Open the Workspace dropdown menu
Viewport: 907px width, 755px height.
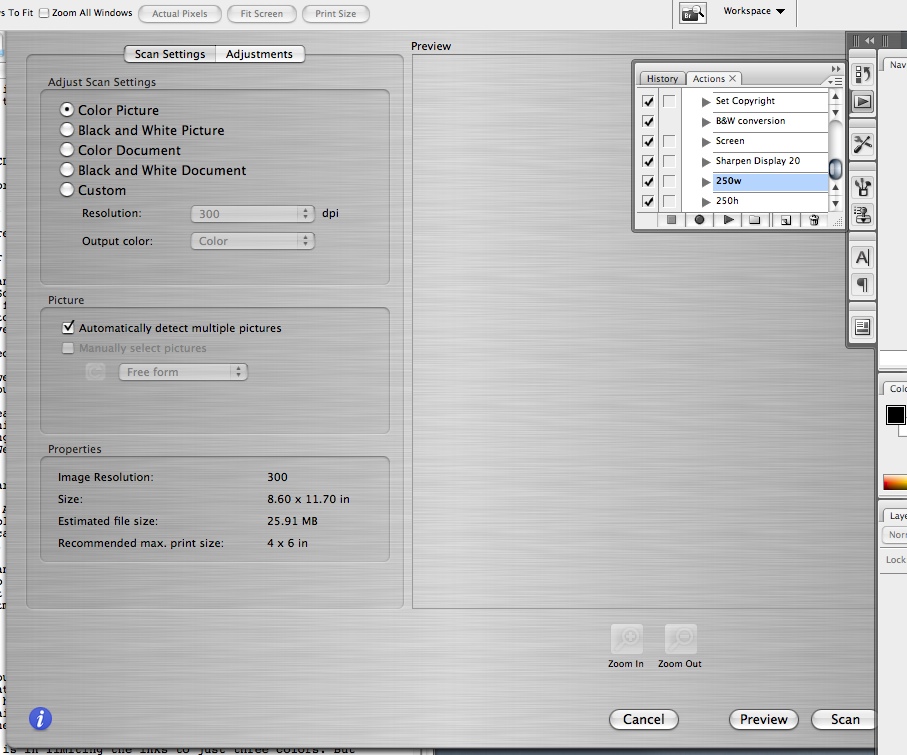(754, 12)
